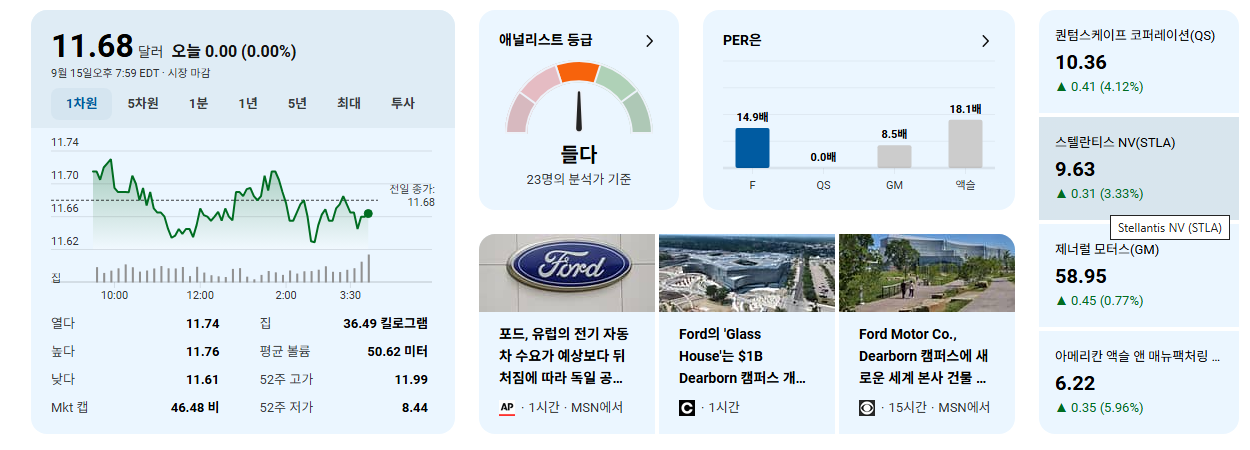Click the 52주 저가 value 8.44
The image size is (1250, 450).
point(415,407)
